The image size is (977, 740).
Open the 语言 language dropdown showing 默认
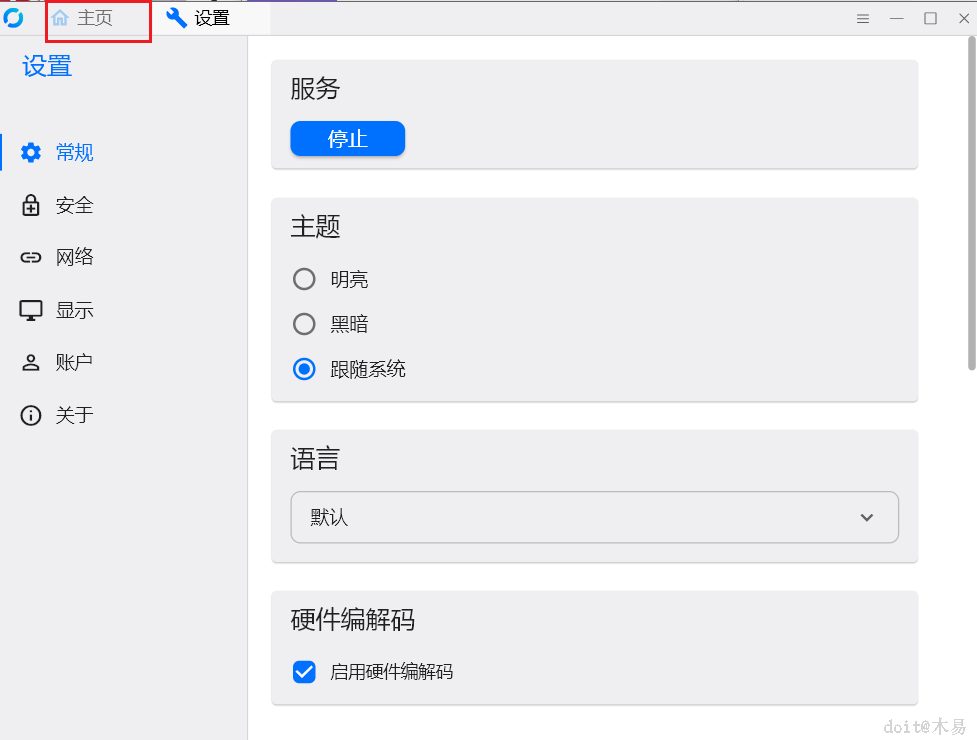click(x=594, y=517)
